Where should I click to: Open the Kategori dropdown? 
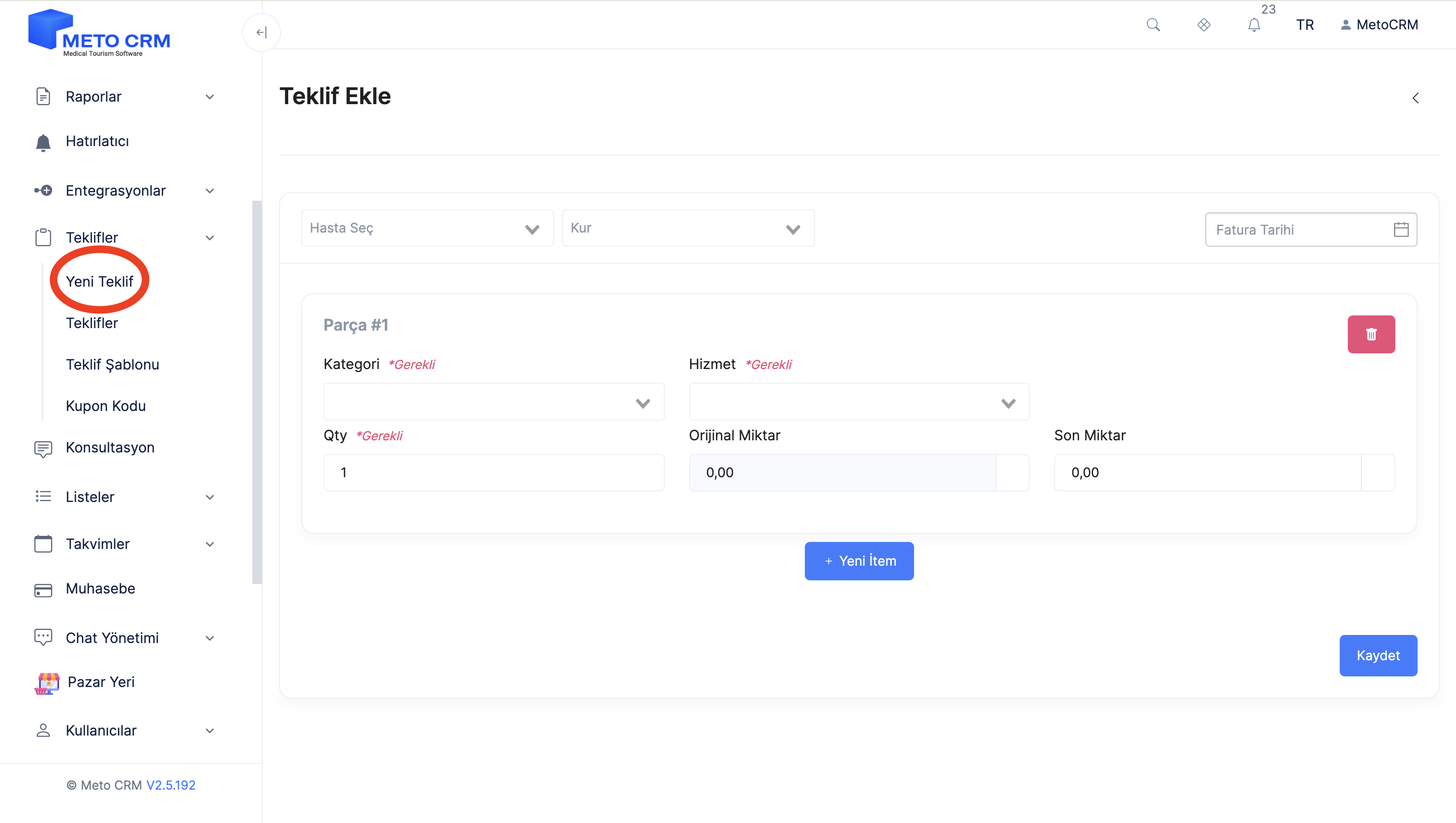pyautogui.click(x=493, y=402)
